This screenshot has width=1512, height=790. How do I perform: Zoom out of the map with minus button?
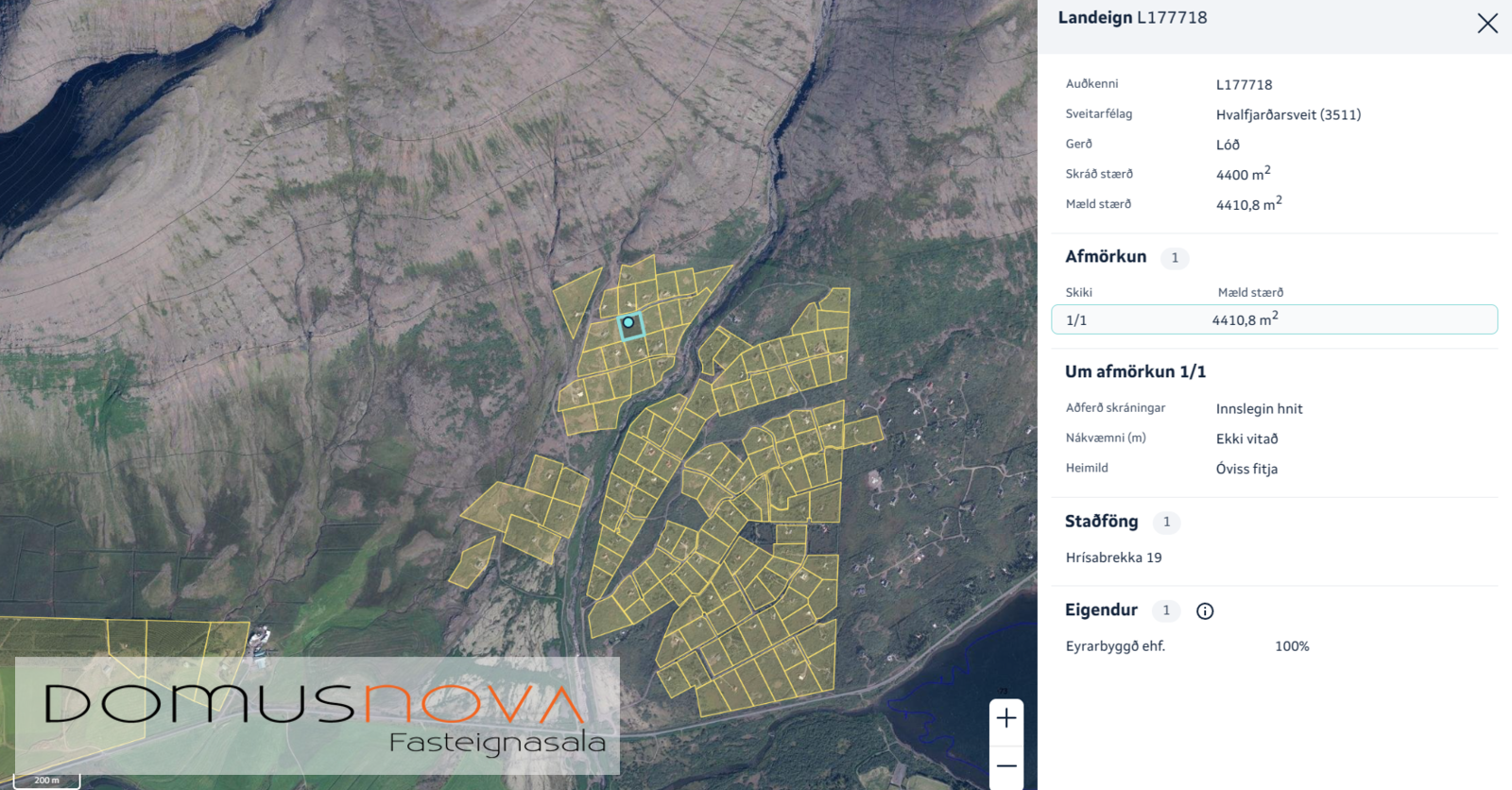tap(1006, 766)
